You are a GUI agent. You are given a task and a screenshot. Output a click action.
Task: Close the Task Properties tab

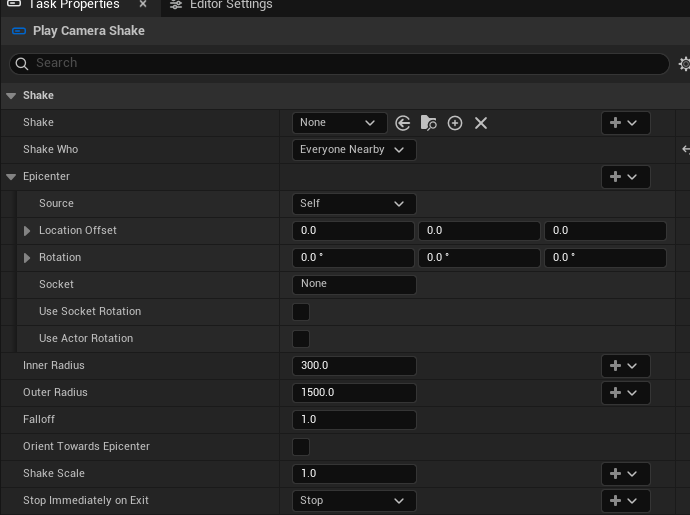point(143,4)
